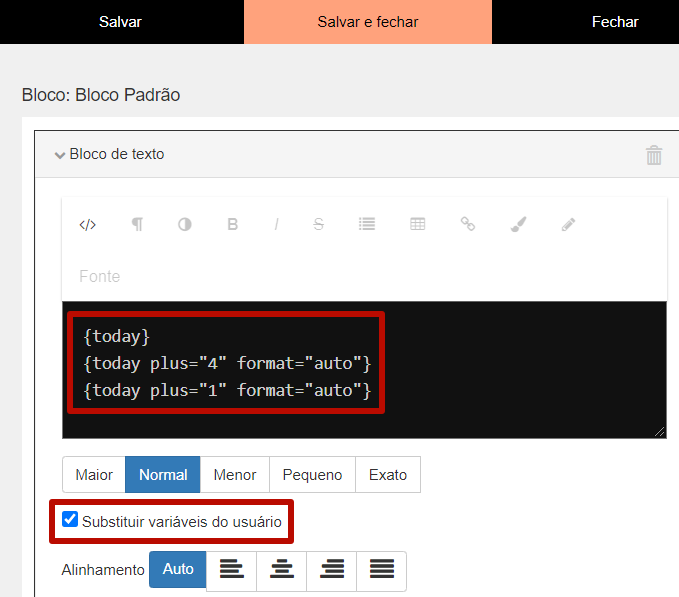Image resolution: width=679 pixels, height=597 pixels.
Task: Choose center alignment button
Action: coord(281,569)
